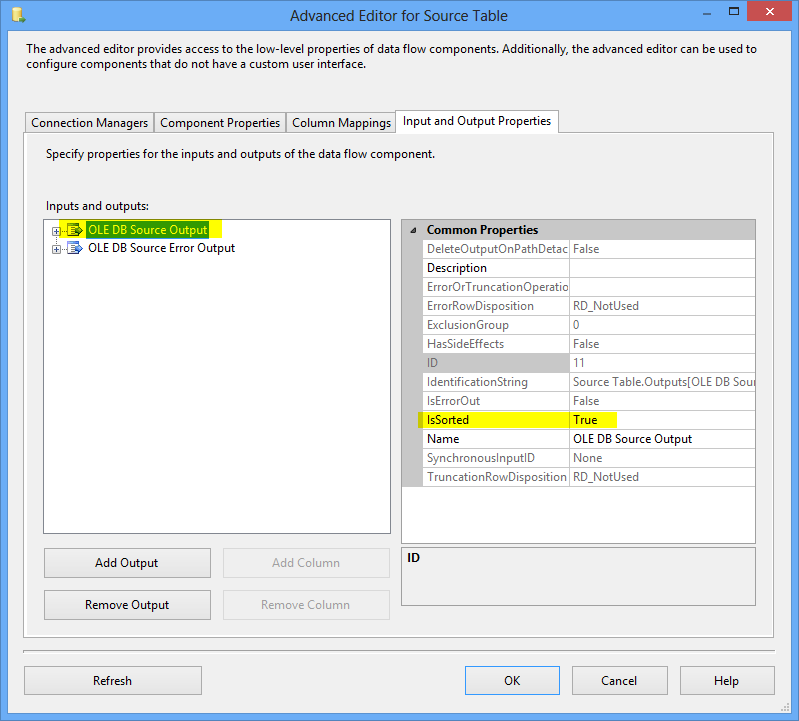Select the IsSorted True value cell
The image size is (799, 721).
(660, 420)
